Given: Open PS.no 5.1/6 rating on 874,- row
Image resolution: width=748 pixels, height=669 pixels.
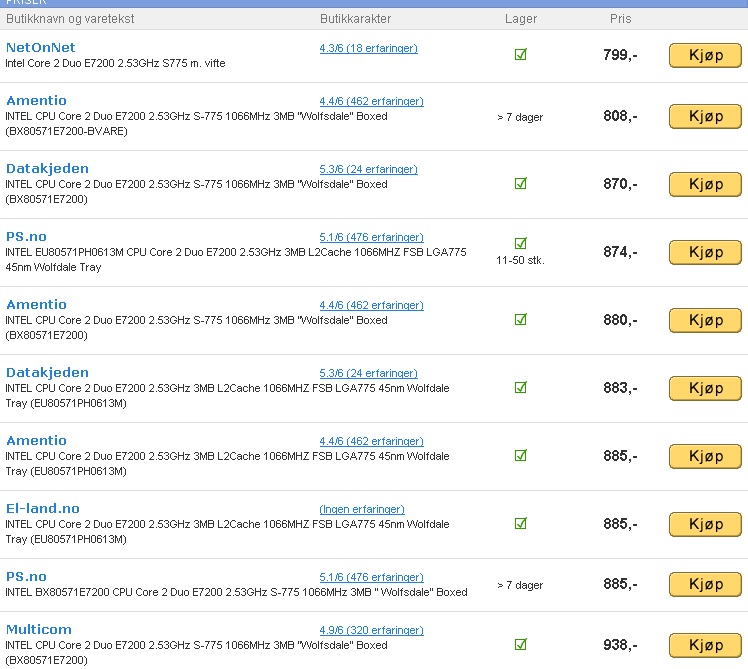Looking at the screenshot, I should click(x=371, y=237).
